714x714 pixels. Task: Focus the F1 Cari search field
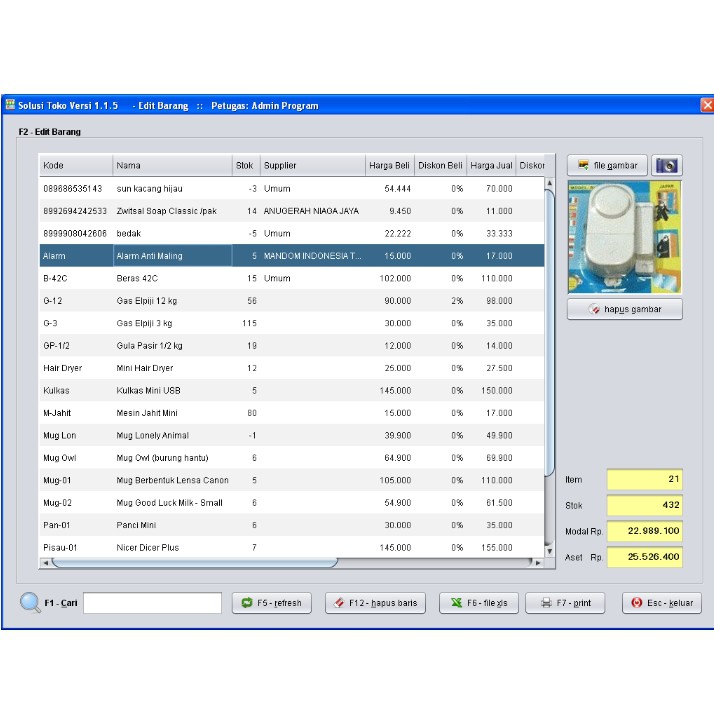(x=152, y=603)
